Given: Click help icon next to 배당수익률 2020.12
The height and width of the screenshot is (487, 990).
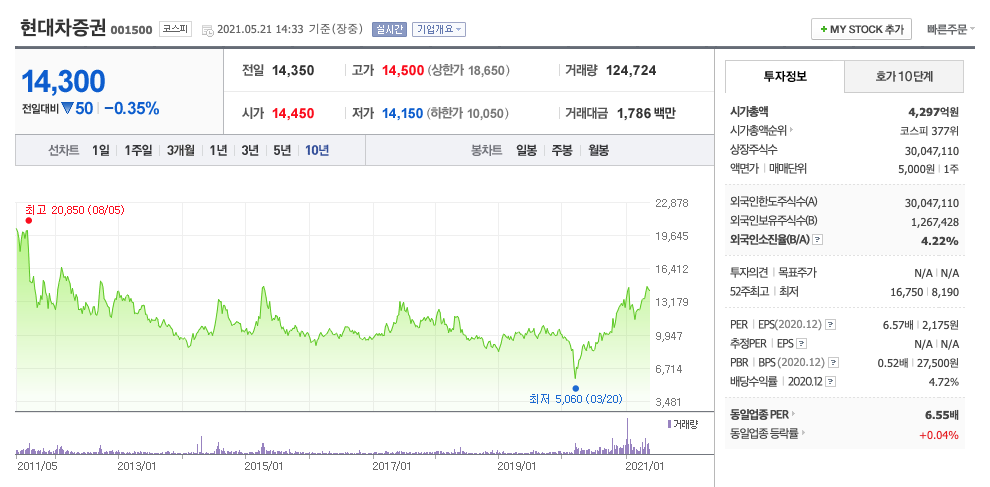Looking at the screenshot, I should click(x=831, y=382).
